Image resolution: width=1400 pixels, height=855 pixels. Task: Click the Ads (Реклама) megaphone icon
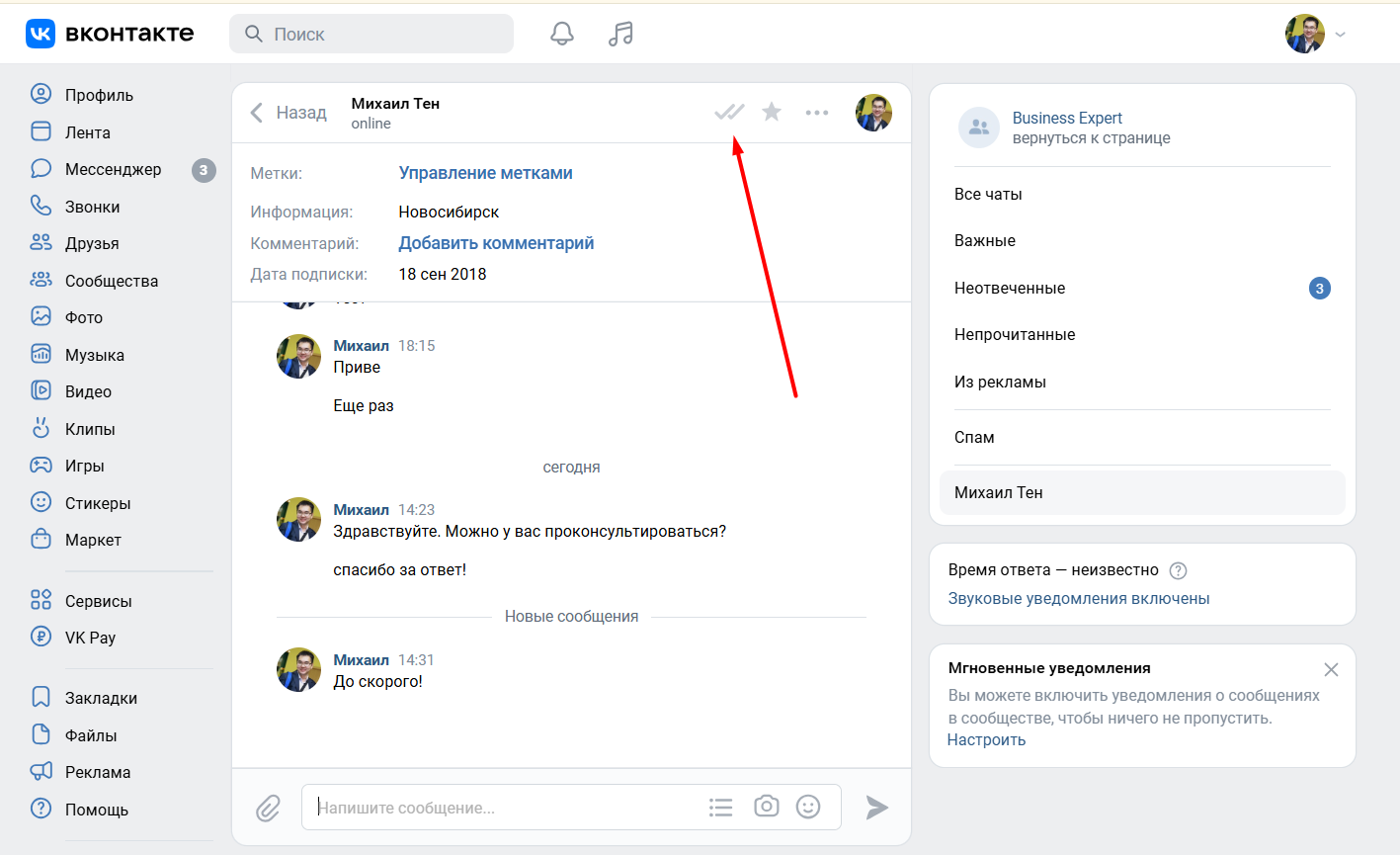(x=41, y=772)
